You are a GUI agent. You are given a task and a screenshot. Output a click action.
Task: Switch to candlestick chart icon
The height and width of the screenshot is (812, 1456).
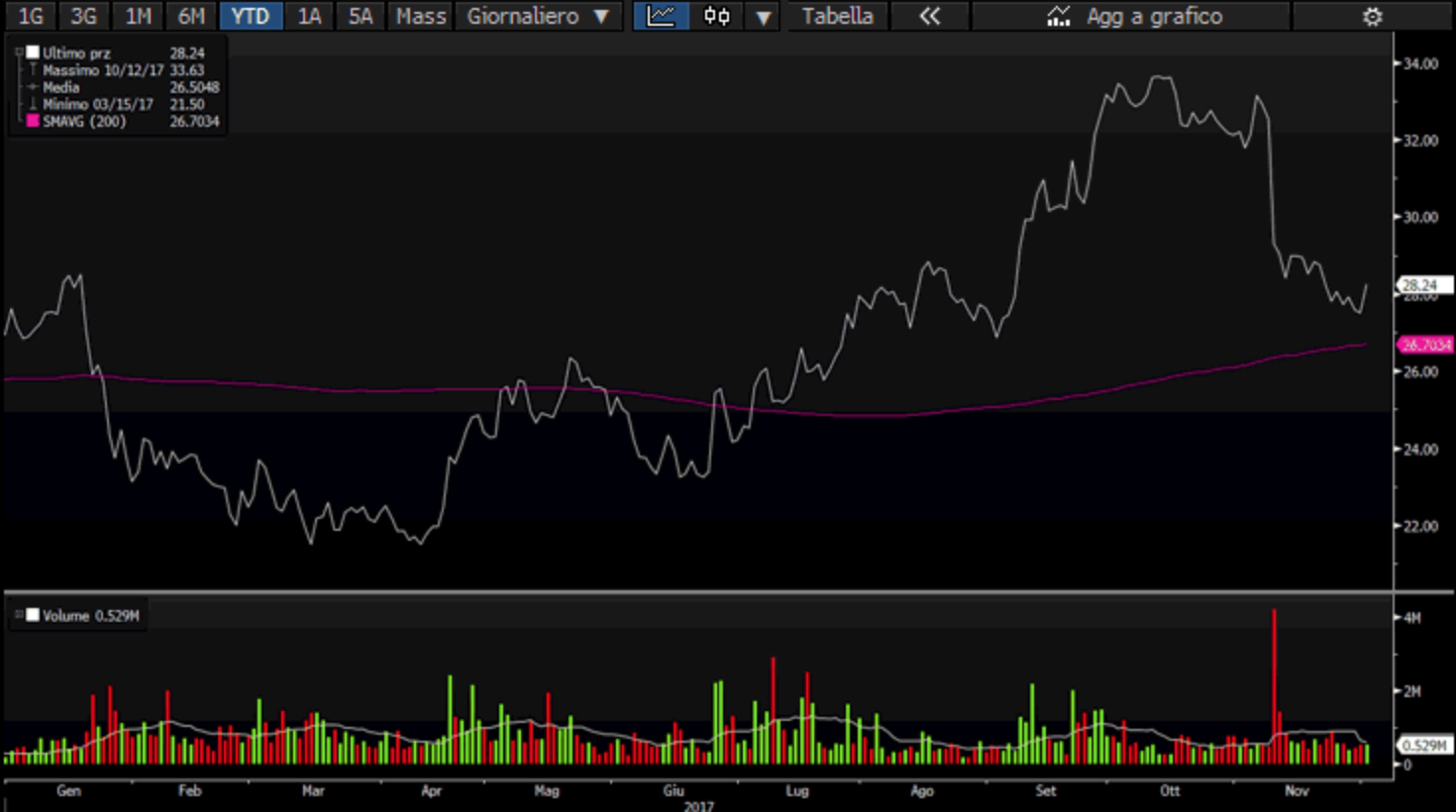coord(717,16)
